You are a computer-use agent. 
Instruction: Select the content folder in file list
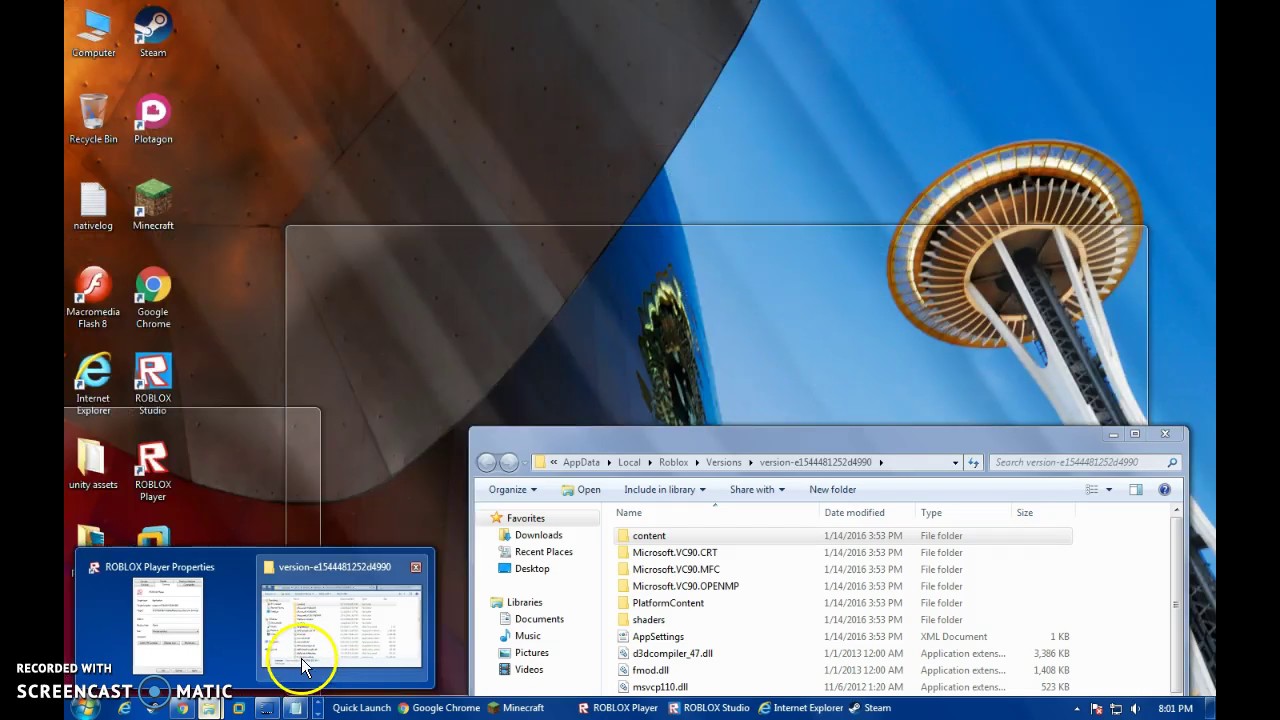[x=842, y=536]
